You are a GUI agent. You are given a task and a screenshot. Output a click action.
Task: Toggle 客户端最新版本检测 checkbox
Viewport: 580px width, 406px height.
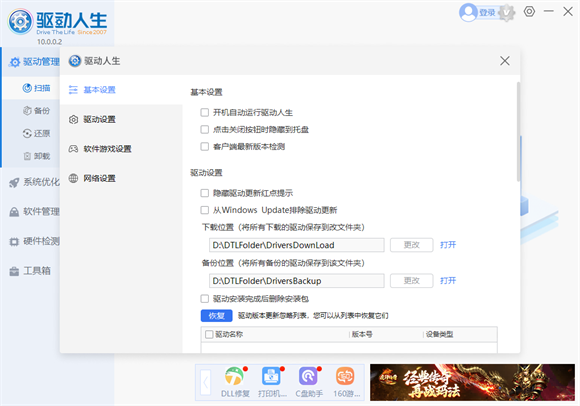pyautogui.click(x=205, y=146)
